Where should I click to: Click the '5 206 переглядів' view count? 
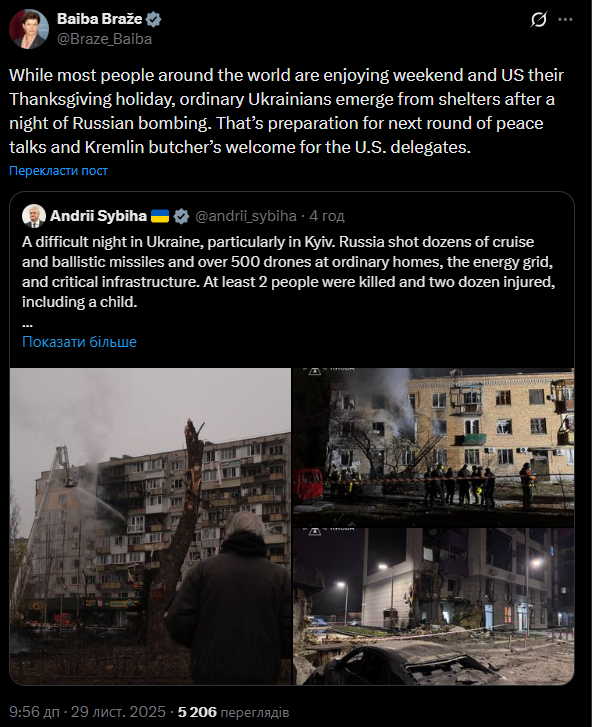[234, 712]
